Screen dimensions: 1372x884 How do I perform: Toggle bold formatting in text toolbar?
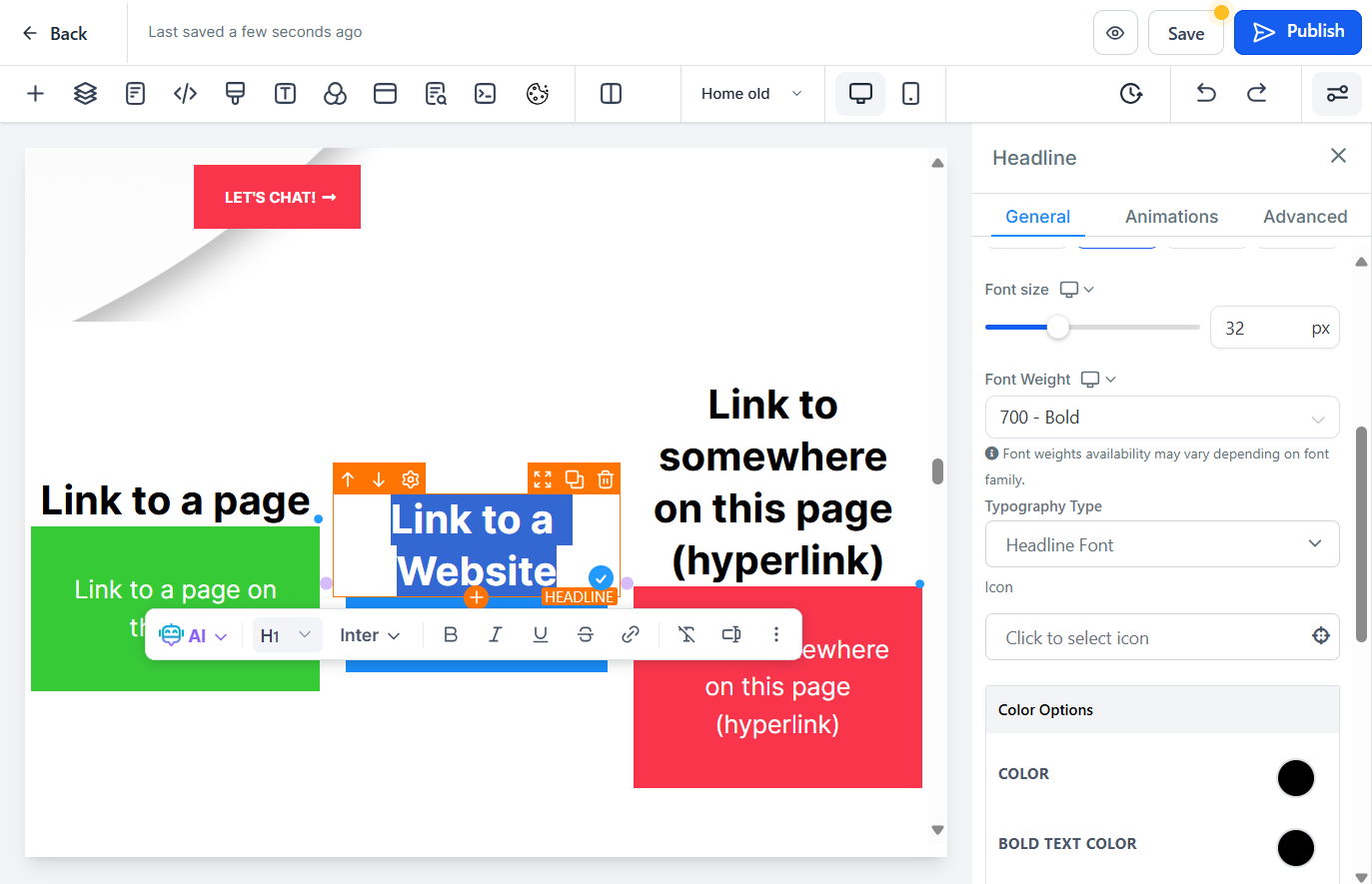(451, 634)
